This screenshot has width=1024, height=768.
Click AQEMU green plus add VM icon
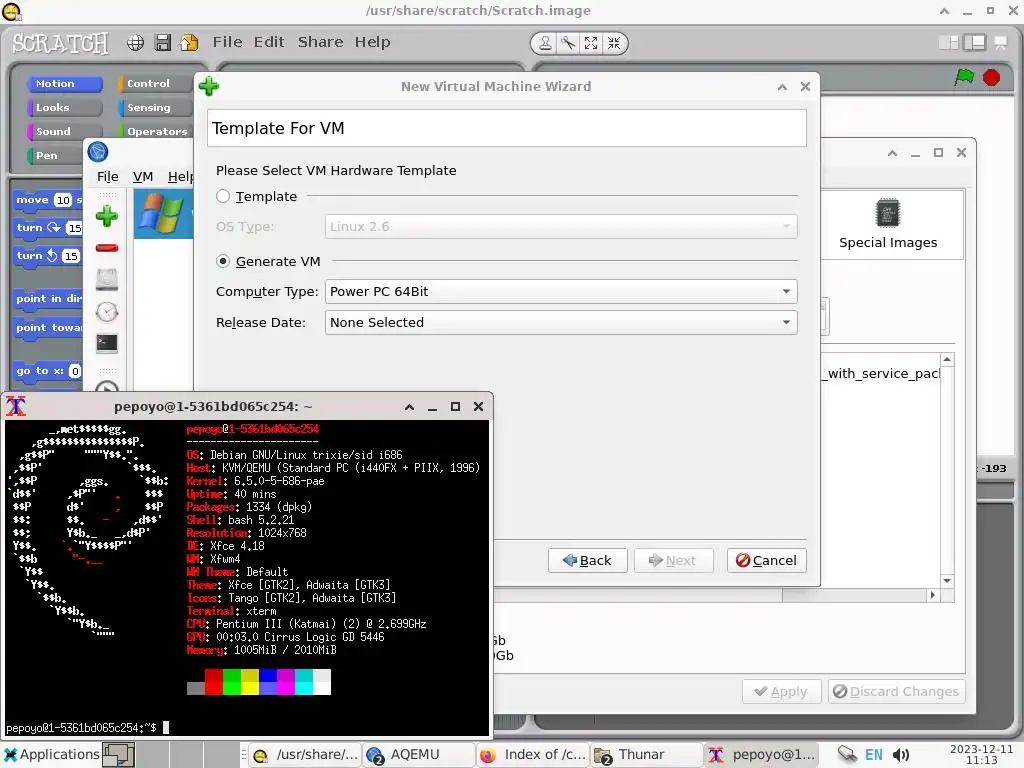click(107, 216)
